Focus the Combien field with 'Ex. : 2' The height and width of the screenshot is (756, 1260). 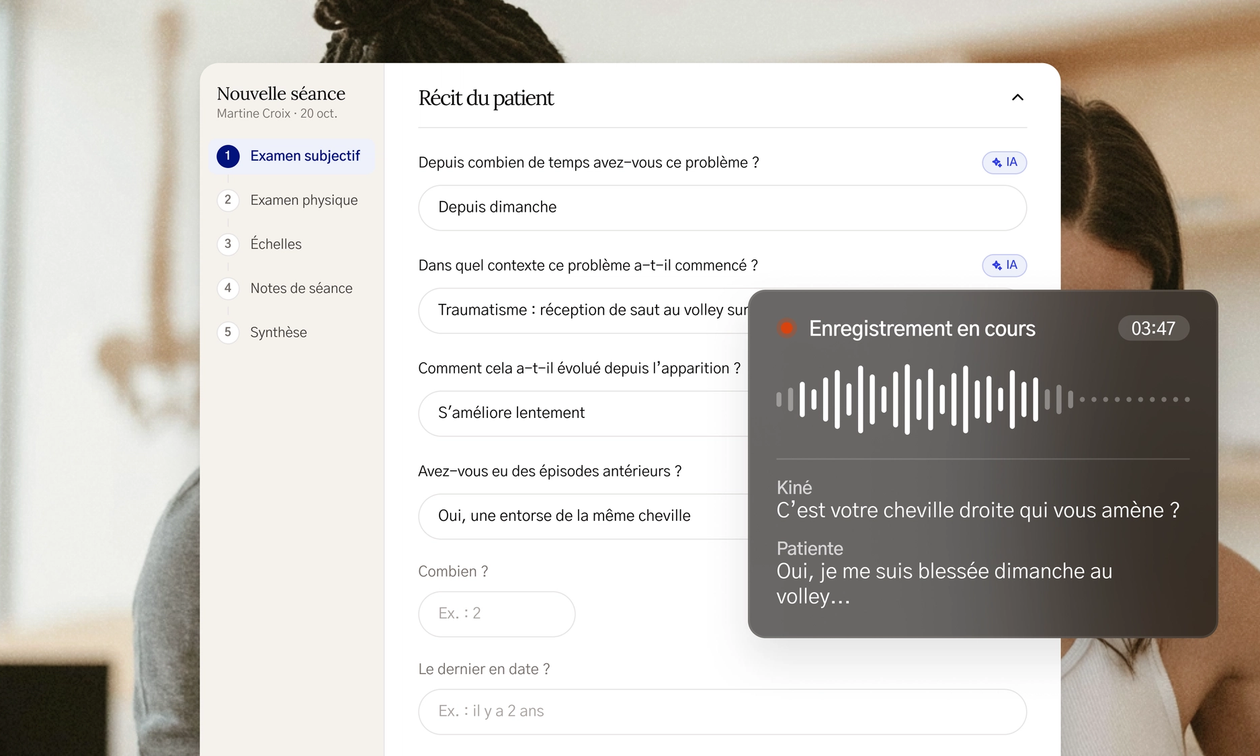click(x=497, y=614)
